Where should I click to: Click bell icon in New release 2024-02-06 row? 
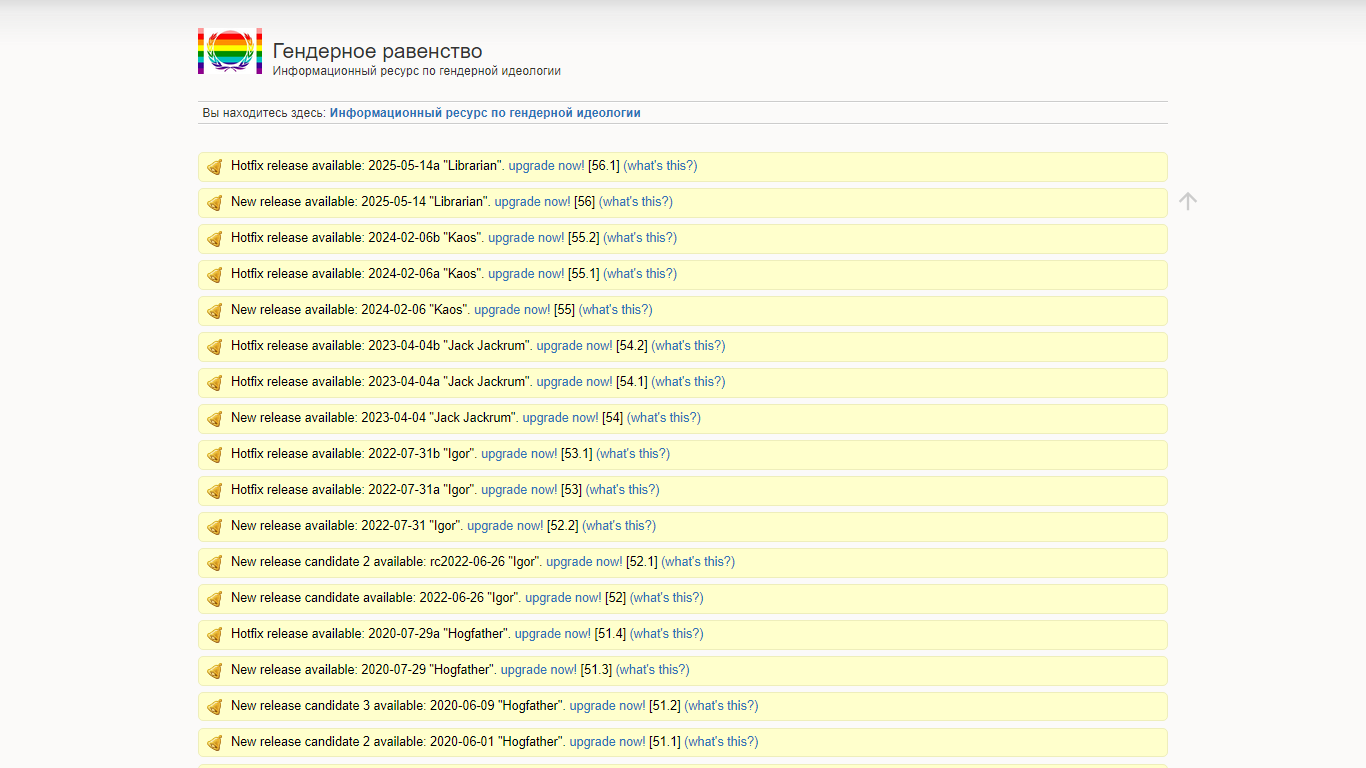(x=215, y=311)
